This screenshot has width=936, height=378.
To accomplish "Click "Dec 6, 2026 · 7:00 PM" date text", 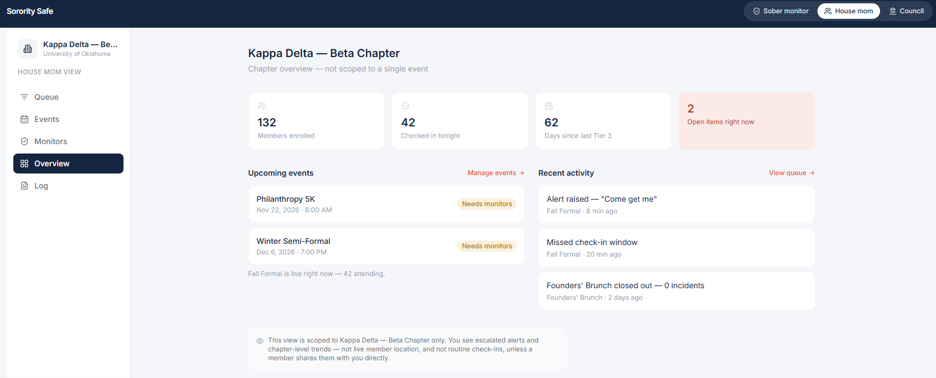I will tap(291, 252).
